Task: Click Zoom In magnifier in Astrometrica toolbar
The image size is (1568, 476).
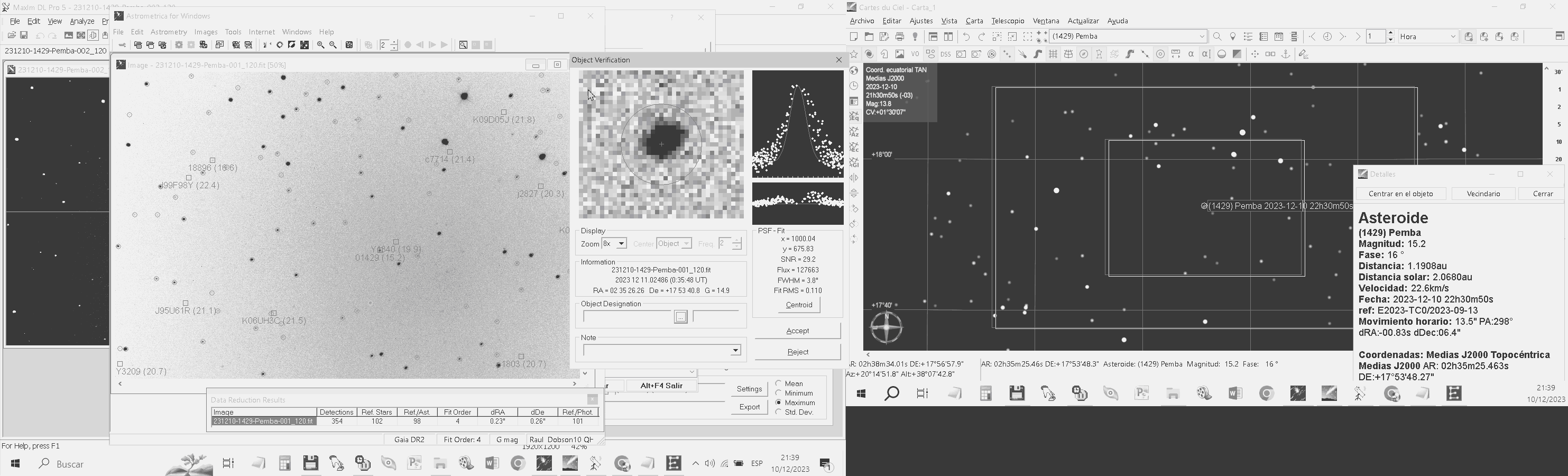Action: pyautogui.click(x=320, y=45)
